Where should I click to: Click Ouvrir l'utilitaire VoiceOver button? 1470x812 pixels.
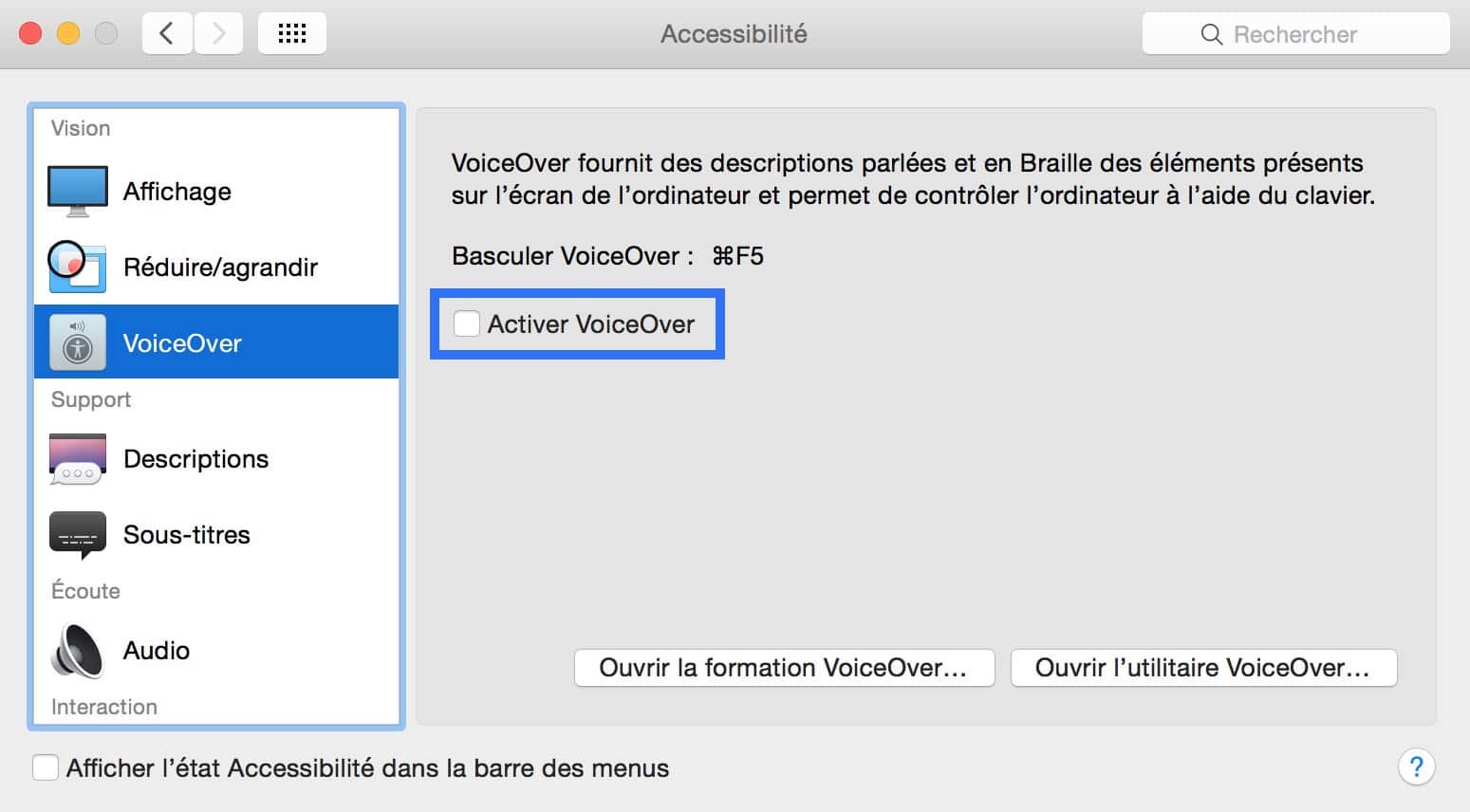1203,668
